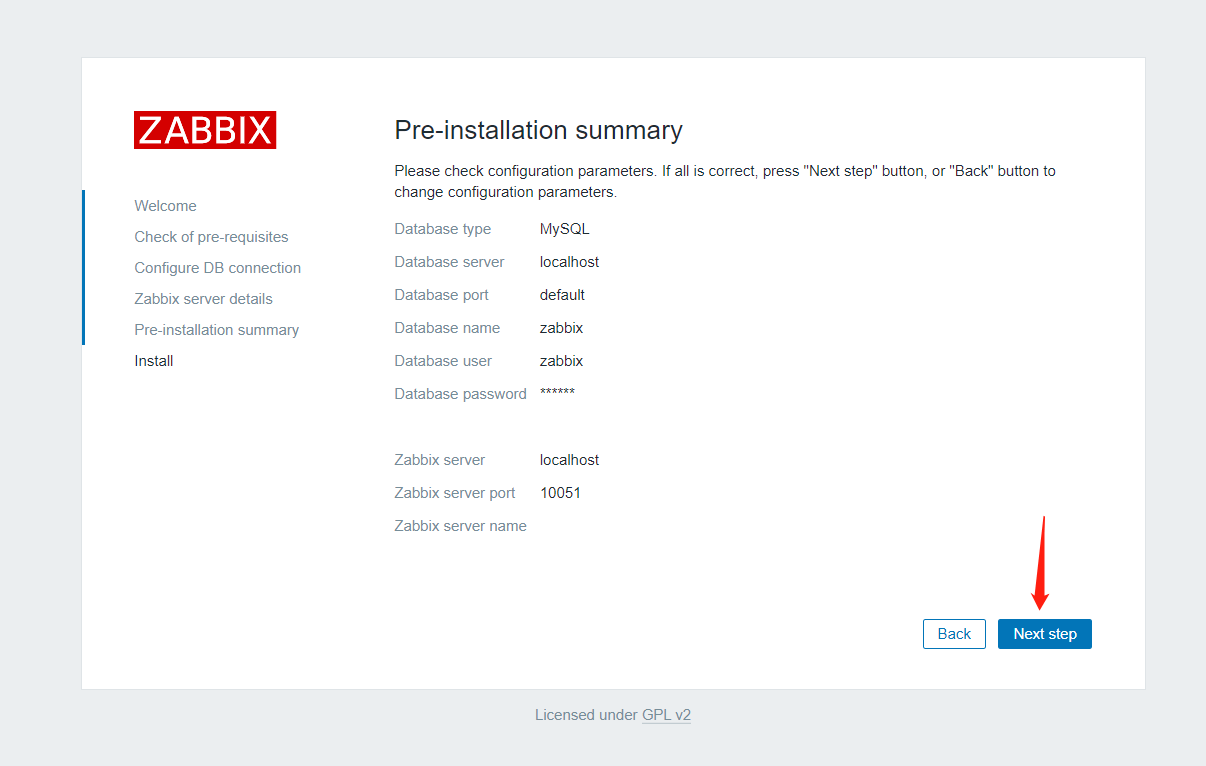This screenshot has height=766, width=1206.
Task: Click the Database name zabbix value
Action: tap(561, 328)
